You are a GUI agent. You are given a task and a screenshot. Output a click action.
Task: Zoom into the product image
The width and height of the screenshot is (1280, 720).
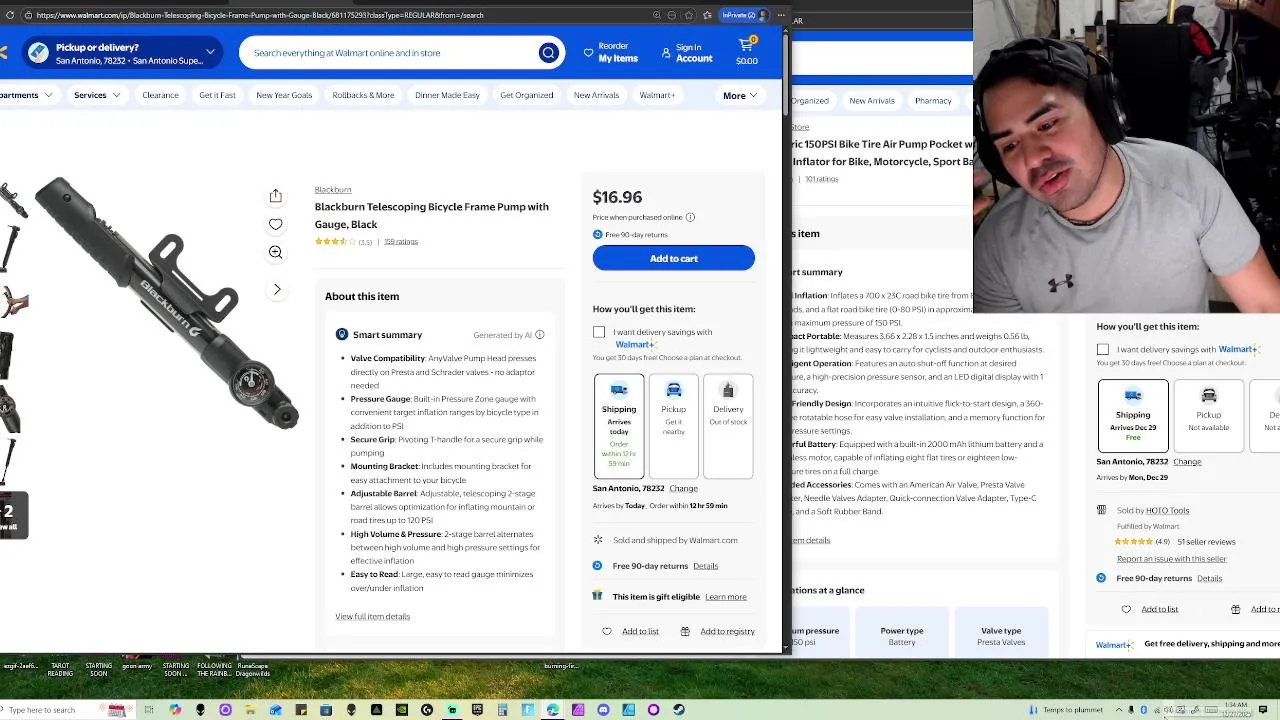(276, 253)
